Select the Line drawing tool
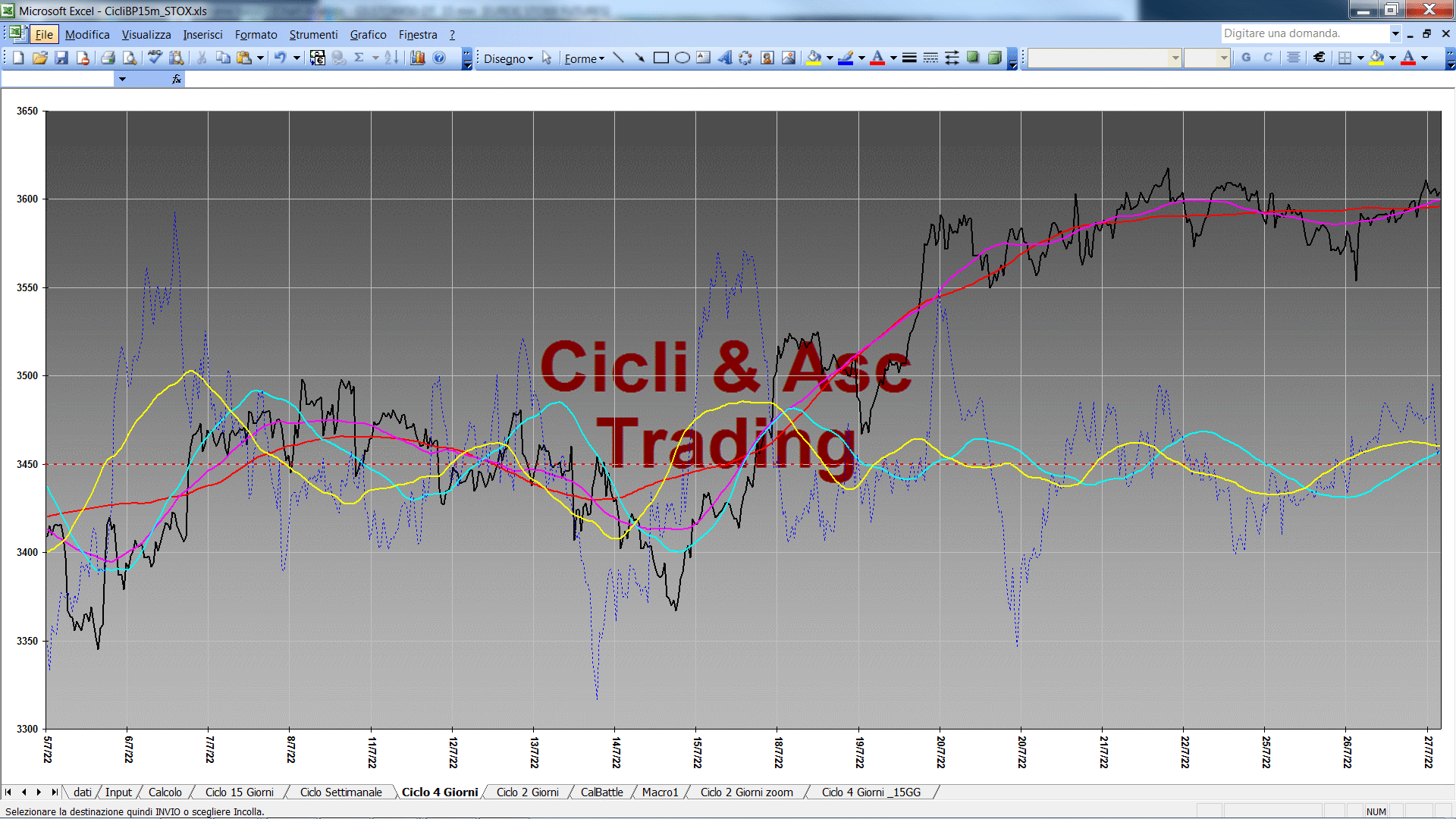The height and width of the screenshot is (819, 1456). pyautogui.click(x=618, y=58)
